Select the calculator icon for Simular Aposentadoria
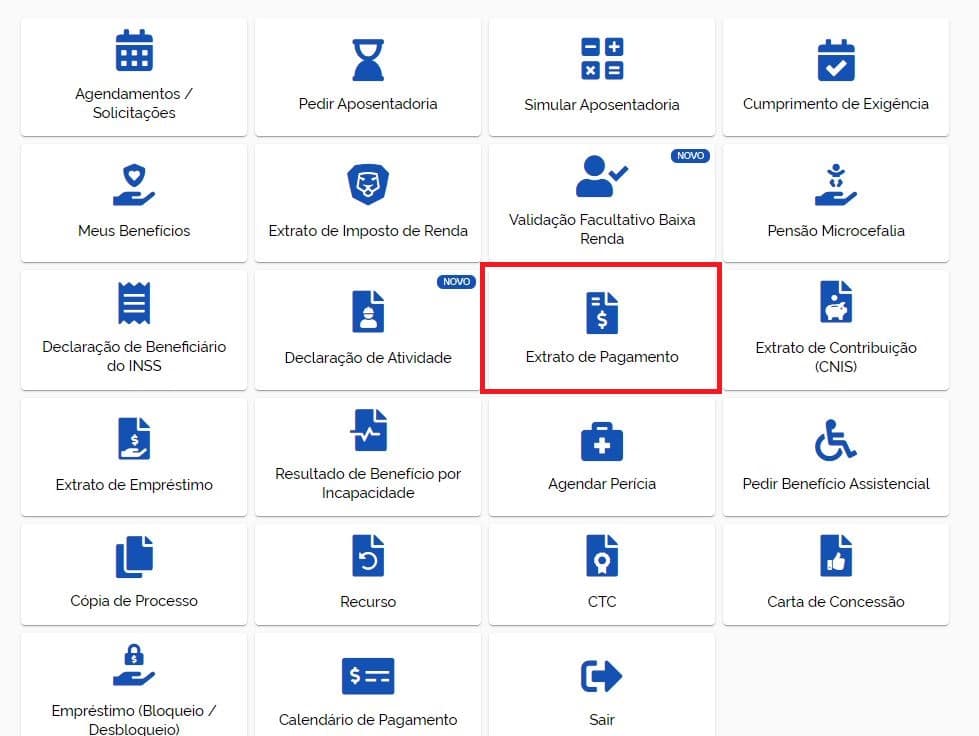The image size is (979, 736). pyautogui.click(x=602, y=59)
